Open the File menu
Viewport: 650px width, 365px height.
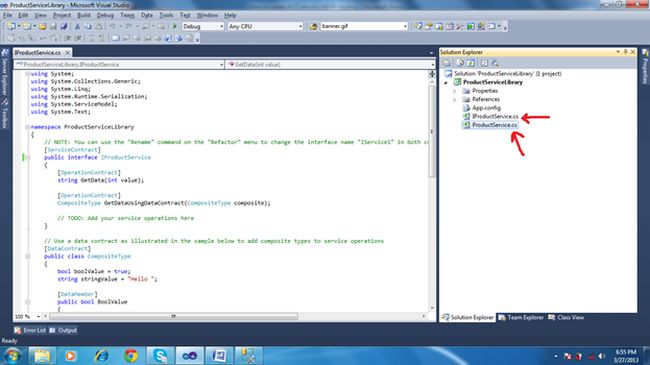click(x=7, y=15)
